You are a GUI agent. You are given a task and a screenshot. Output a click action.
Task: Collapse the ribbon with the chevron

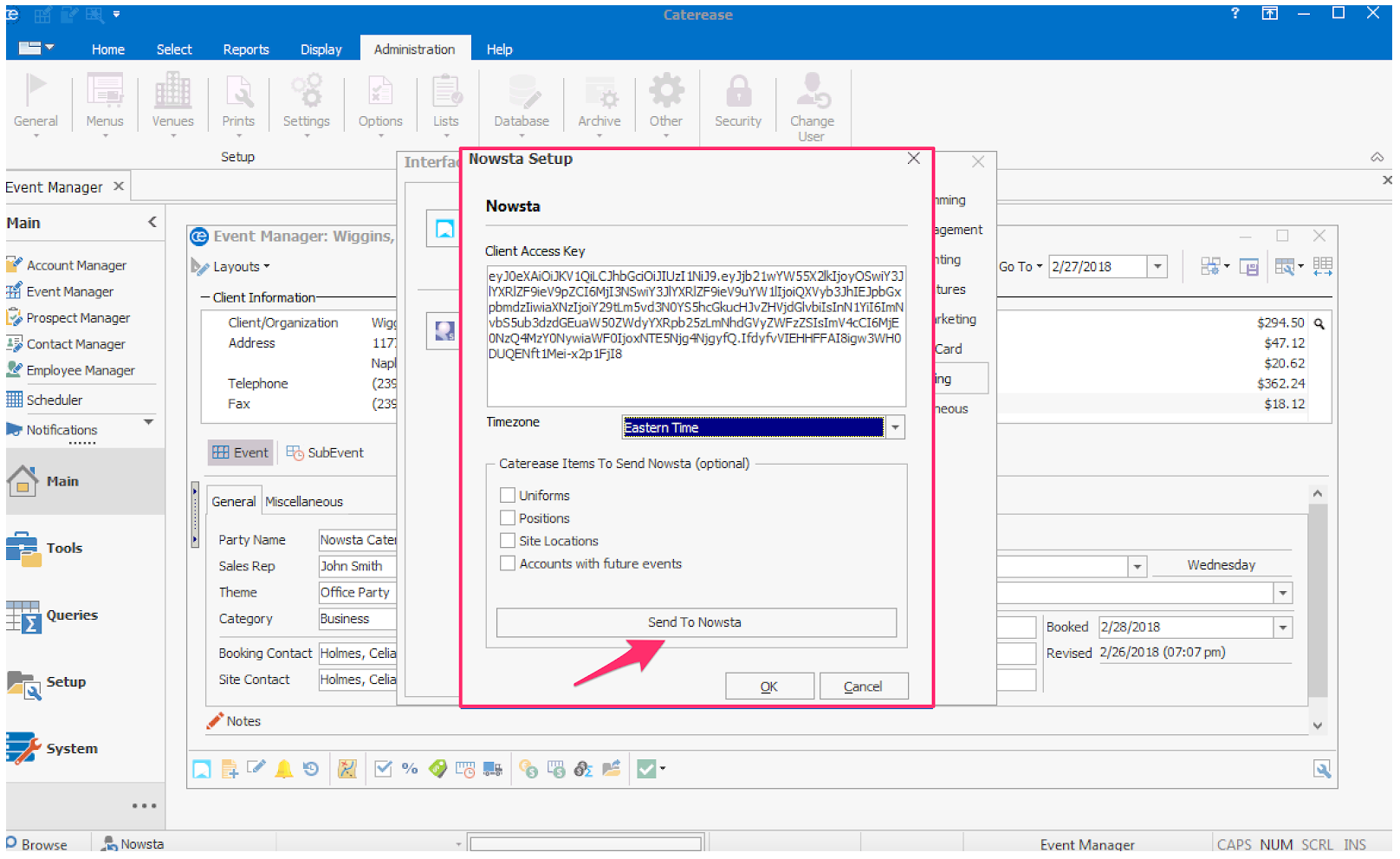[1377, 157]
